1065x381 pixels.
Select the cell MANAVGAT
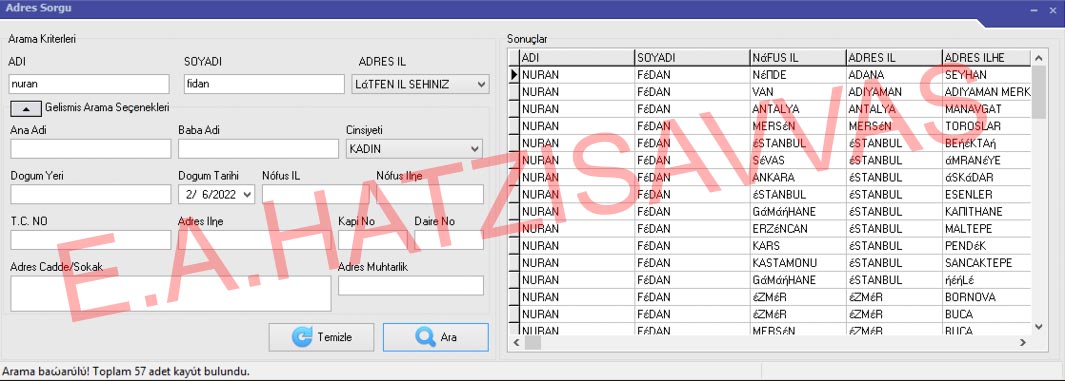pos(986,109)
